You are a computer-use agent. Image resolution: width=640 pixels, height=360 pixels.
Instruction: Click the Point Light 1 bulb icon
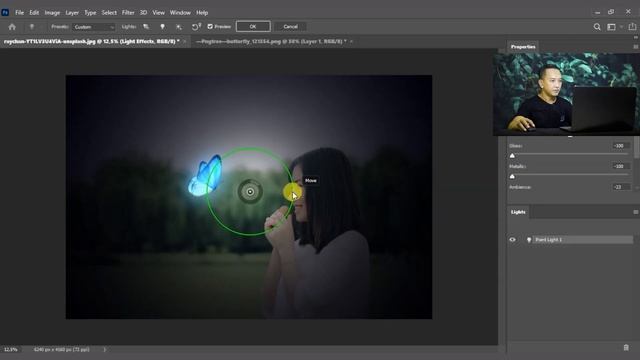pyautogui.click(x=529, y=240)
